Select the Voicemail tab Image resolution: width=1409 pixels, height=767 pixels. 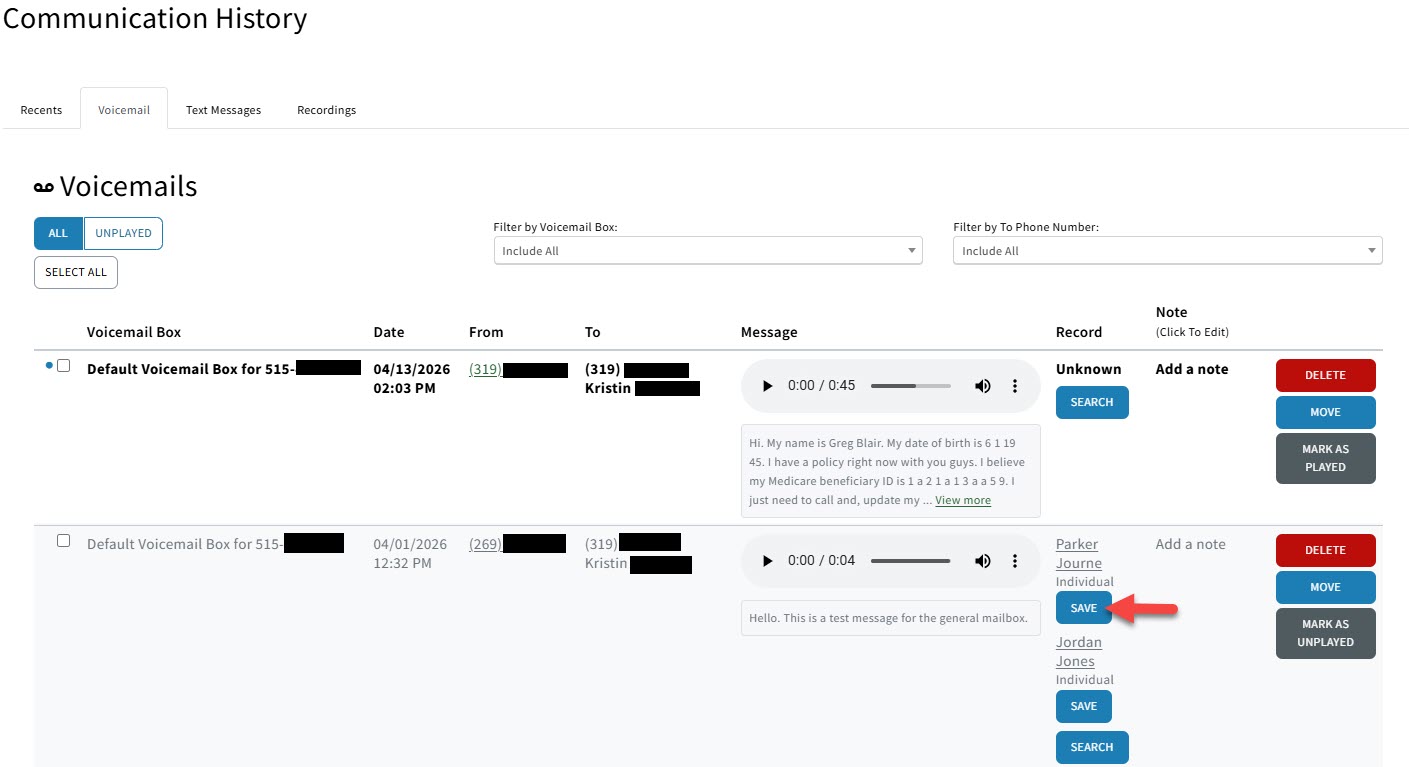click(x=124, y=110)
